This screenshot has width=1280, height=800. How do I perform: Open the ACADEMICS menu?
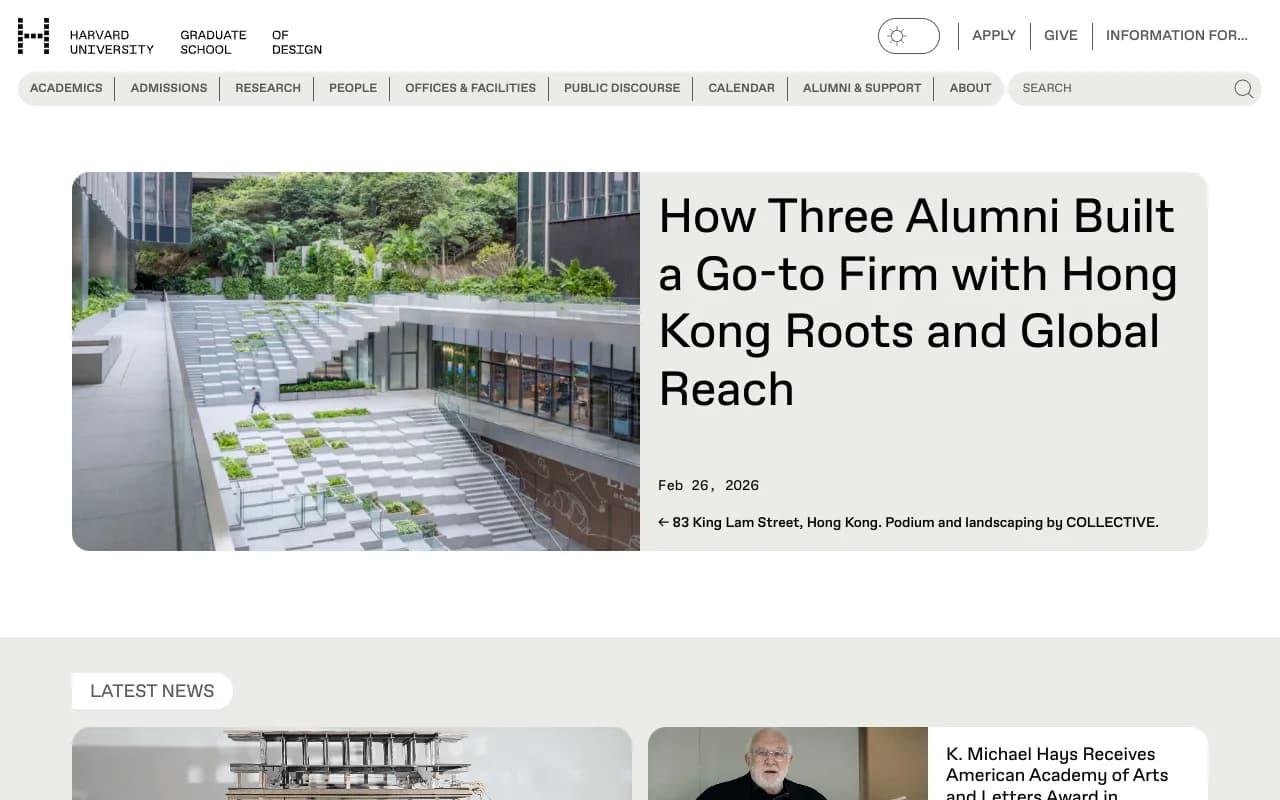[x=66, y=88]
